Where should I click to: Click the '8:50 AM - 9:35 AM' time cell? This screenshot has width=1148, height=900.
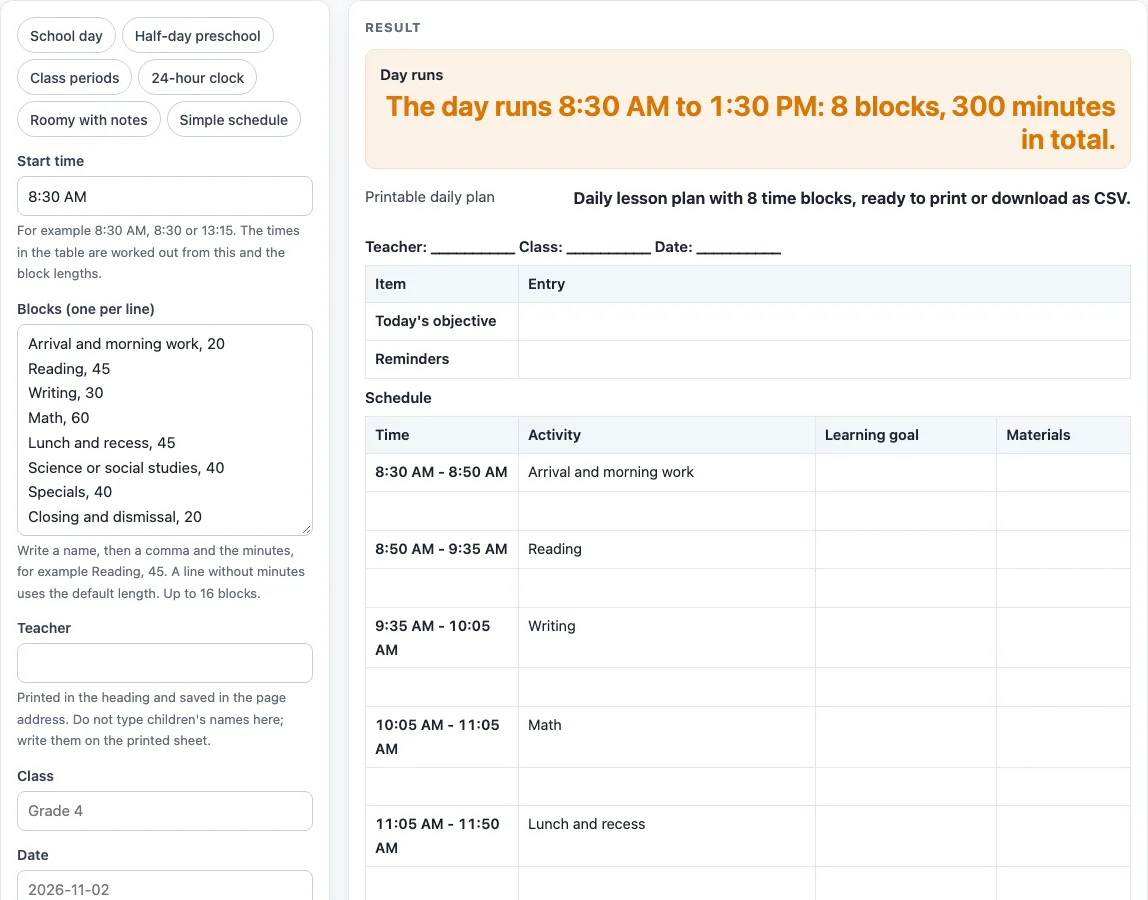point(441,549)
